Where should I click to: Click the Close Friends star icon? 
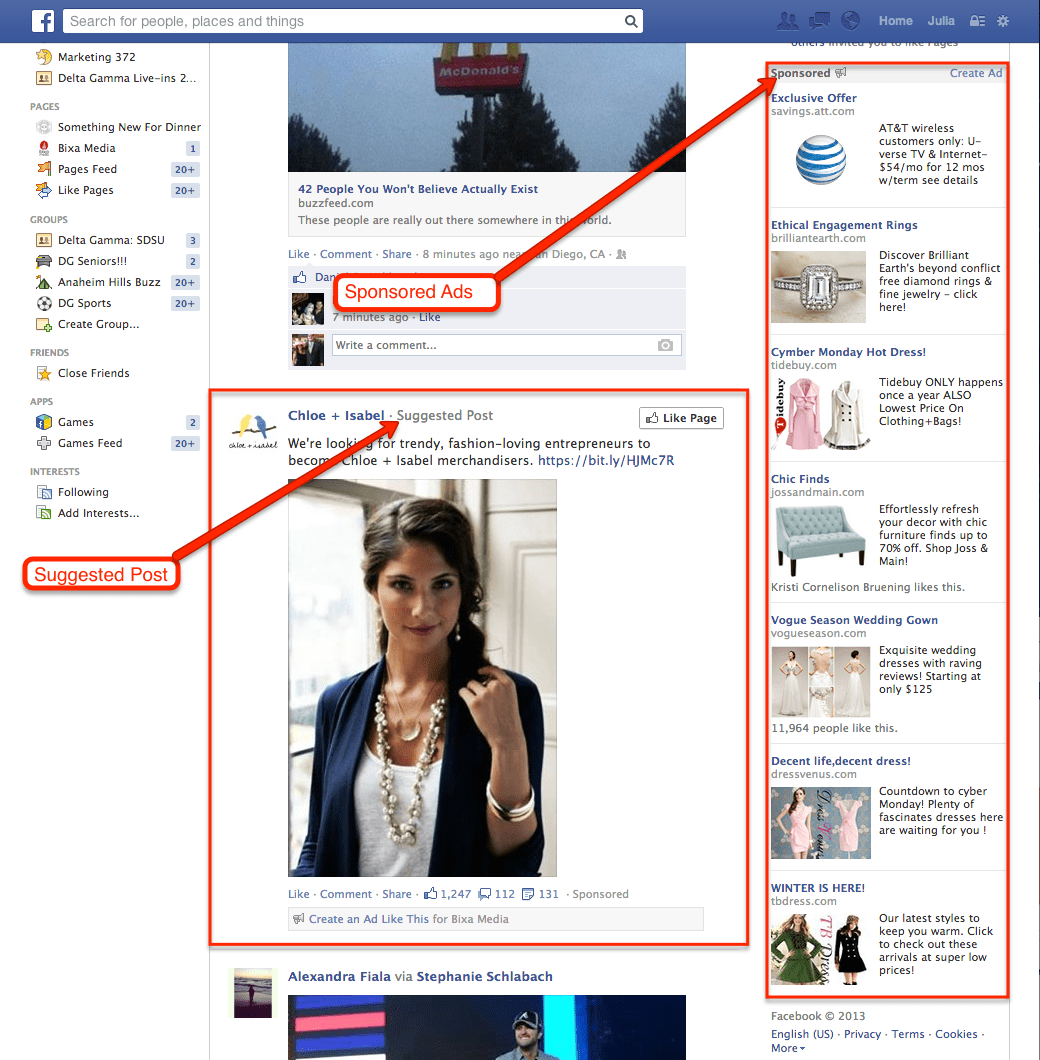44,373
